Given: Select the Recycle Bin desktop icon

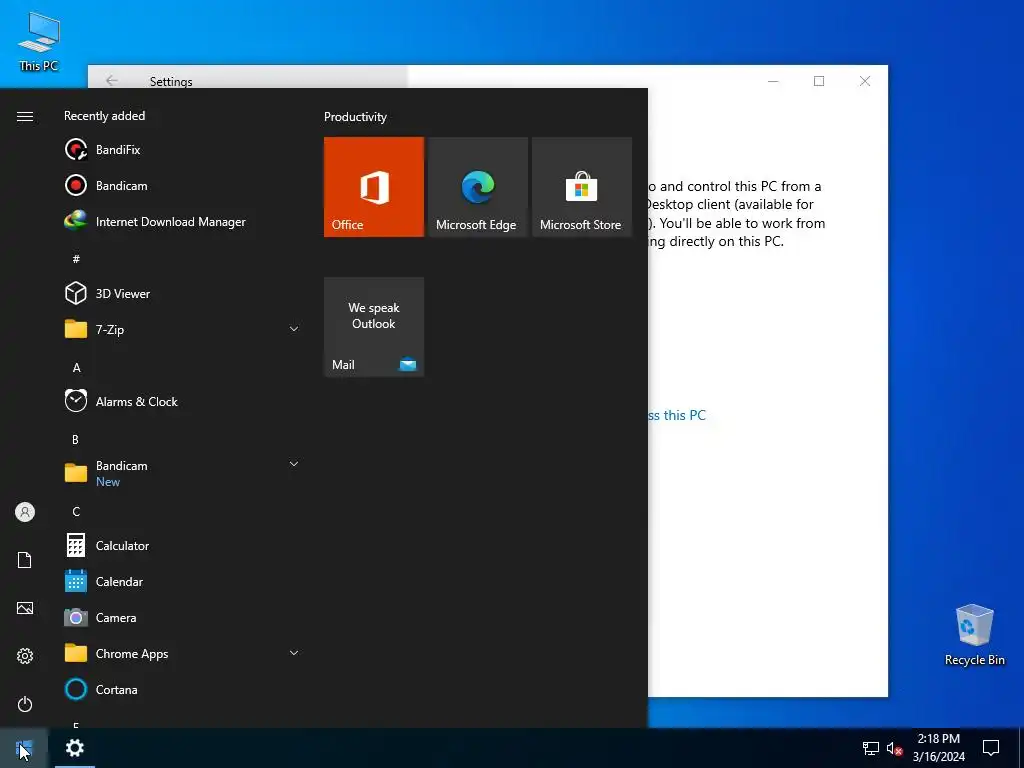Looking at the screenshot, I should pos(974,635).
